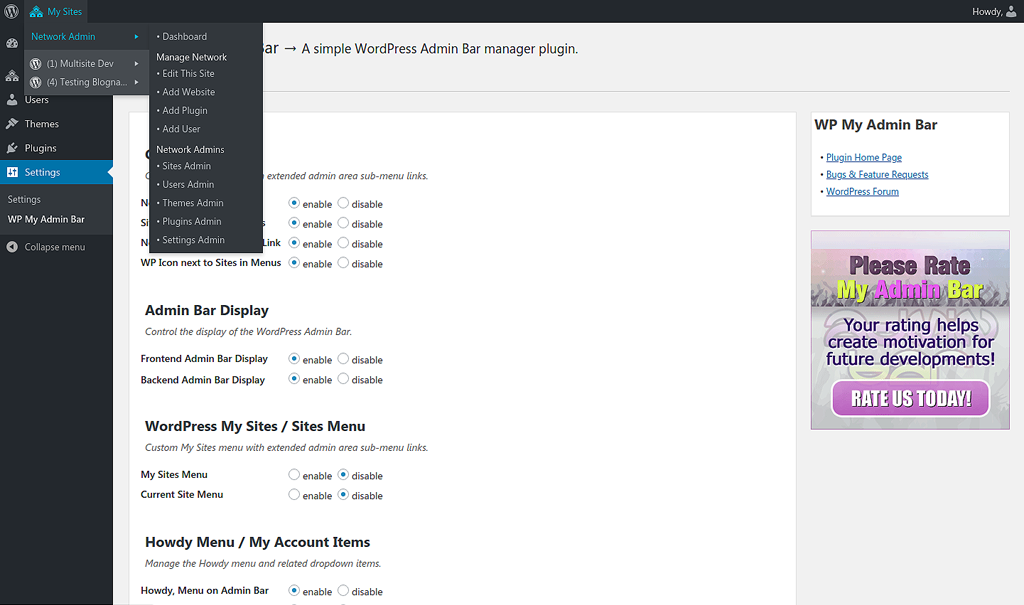This screenshot has width=1024, height=605.
Task: Disable WP Icon next to Sites in Menus
Action: [x=343, y=263]
